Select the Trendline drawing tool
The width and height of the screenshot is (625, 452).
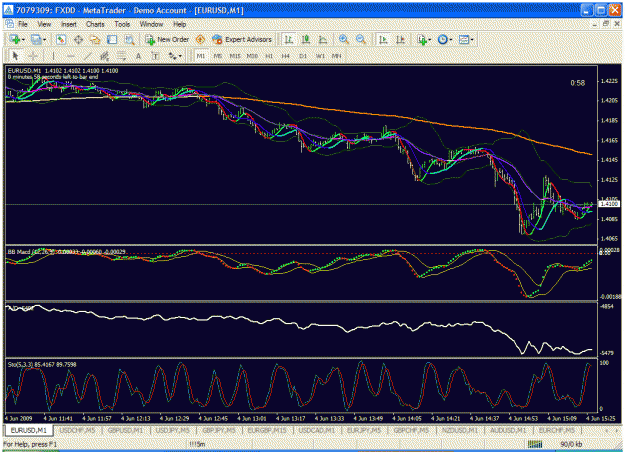[88, 56]
